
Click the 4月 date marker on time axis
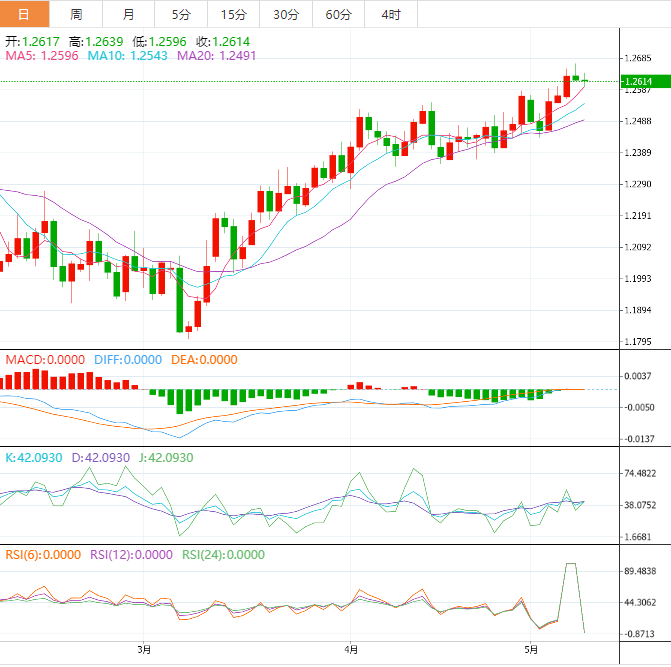click(x=351, y=649)
